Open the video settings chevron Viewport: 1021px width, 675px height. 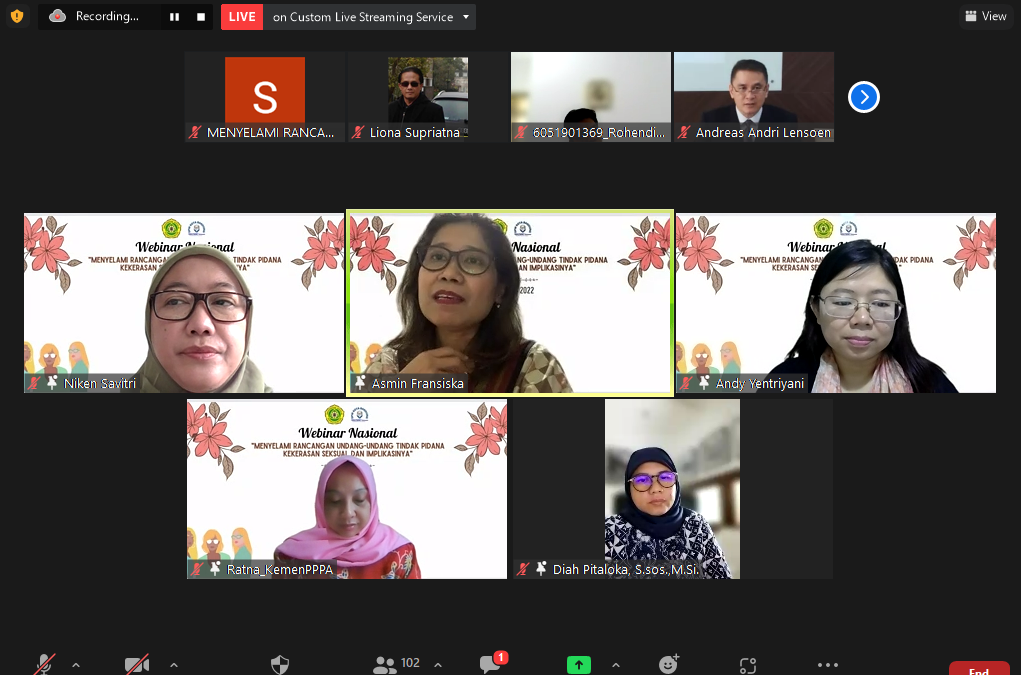(x=173, y=664)
